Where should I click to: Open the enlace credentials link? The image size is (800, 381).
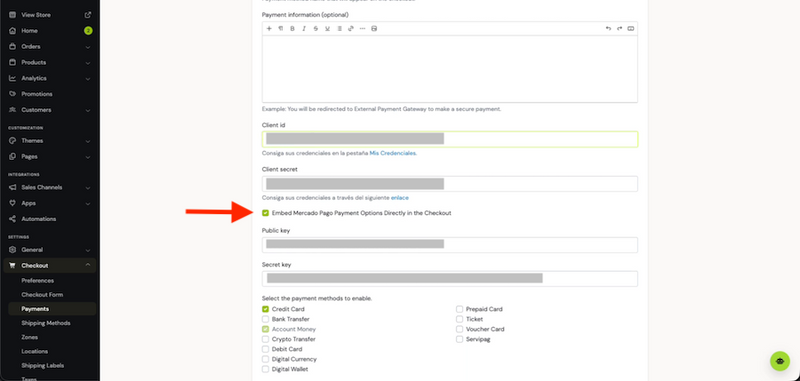399,197
